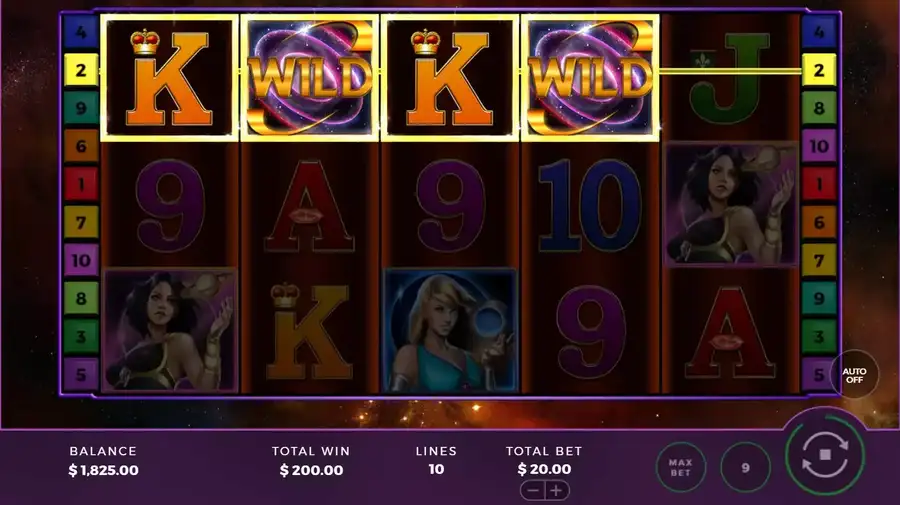Decrease total bet with minus button
The image size is (900, 505).
(533, 491)
